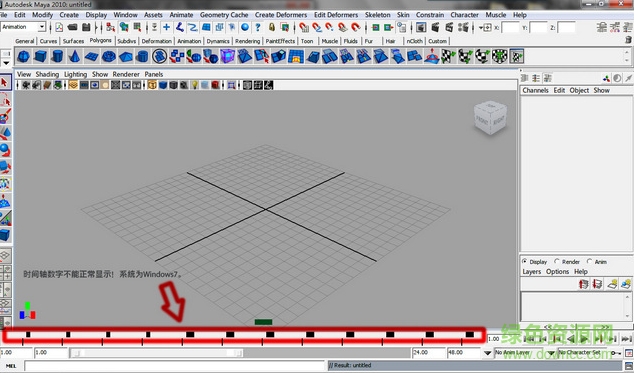Click create new empty layer icon
The width and height of the screenshot is (636, 373).
click(612, 284)
